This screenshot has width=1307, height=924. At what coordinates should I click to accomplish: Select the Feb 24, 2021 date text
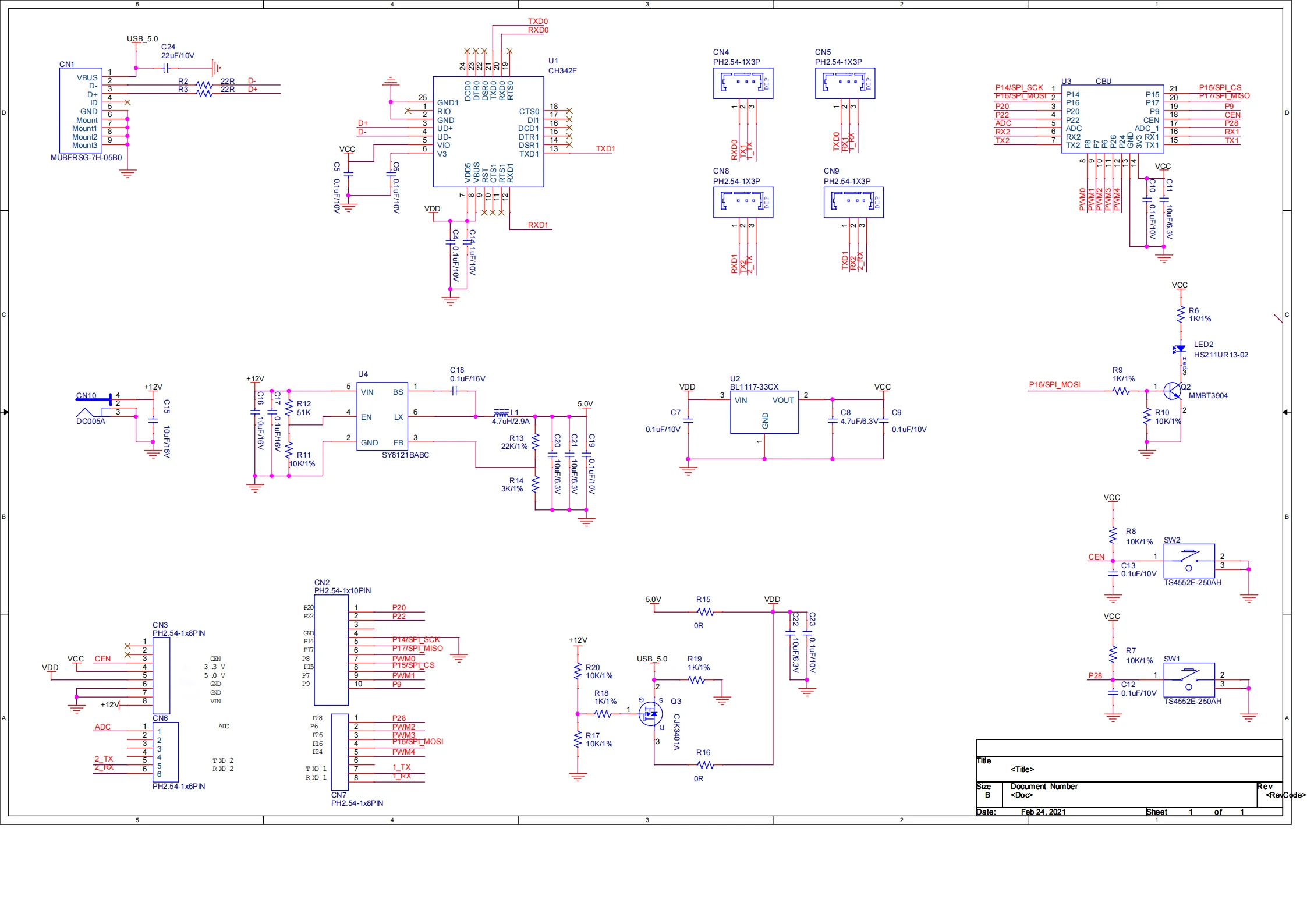1043,812
